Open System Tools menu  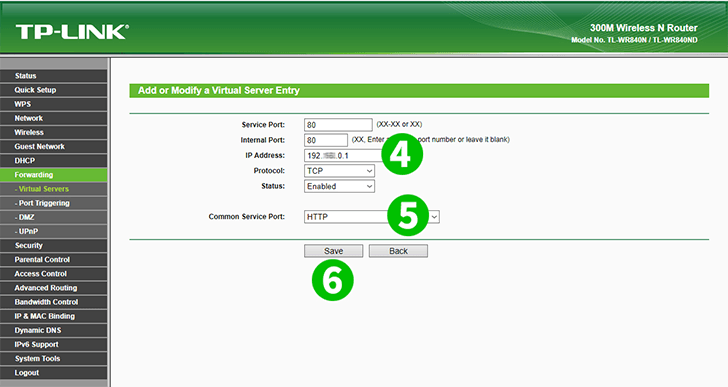pyautogui.click(x=53, y=359)
